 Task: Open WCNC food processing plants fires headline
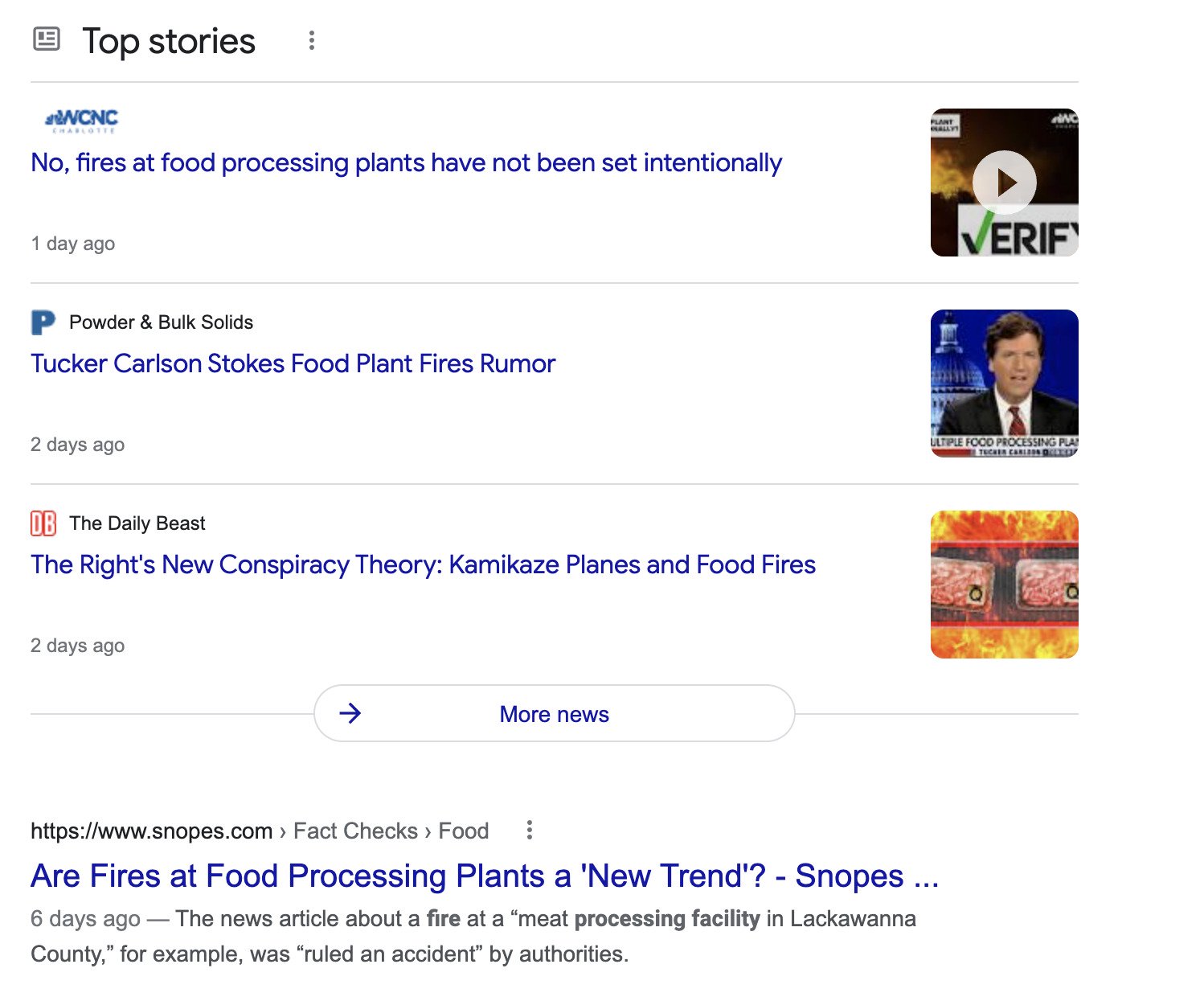tap(406, 163)
